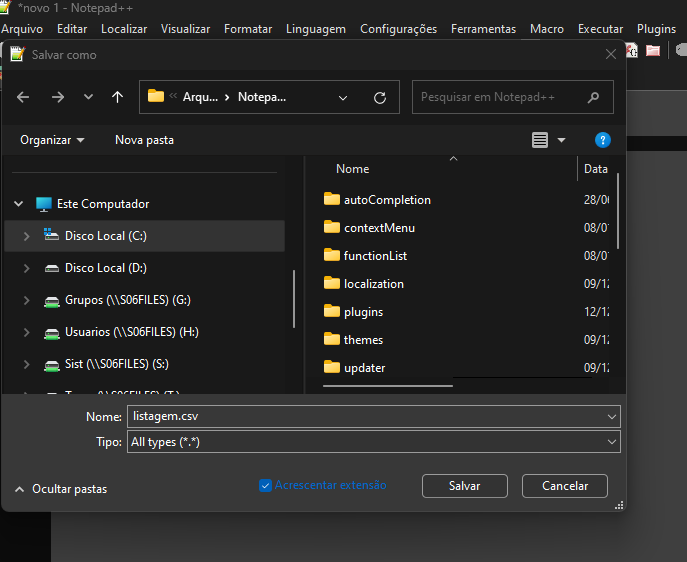Open the blue help icon
Viewport: 687px width, 562px height.
pyautogui.click(x=603, y=140)
